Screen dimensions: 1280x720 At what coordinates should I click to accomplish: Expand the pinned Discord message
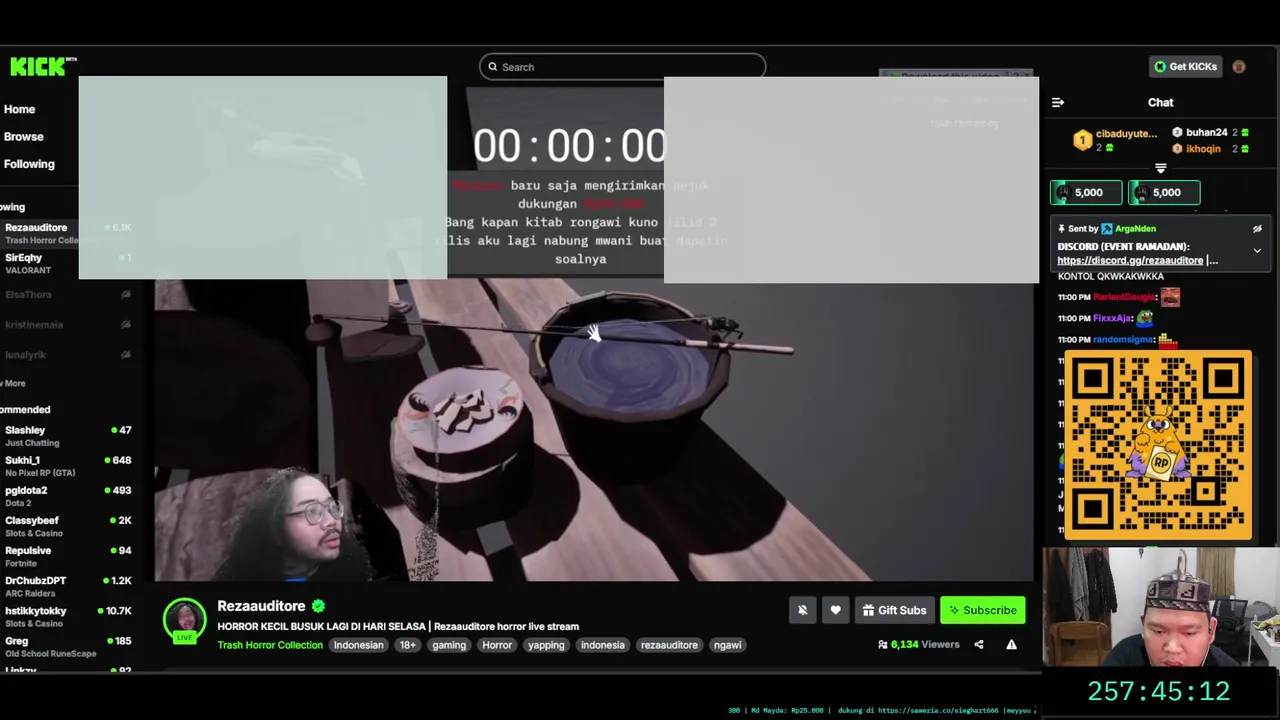click(1257, 251)
